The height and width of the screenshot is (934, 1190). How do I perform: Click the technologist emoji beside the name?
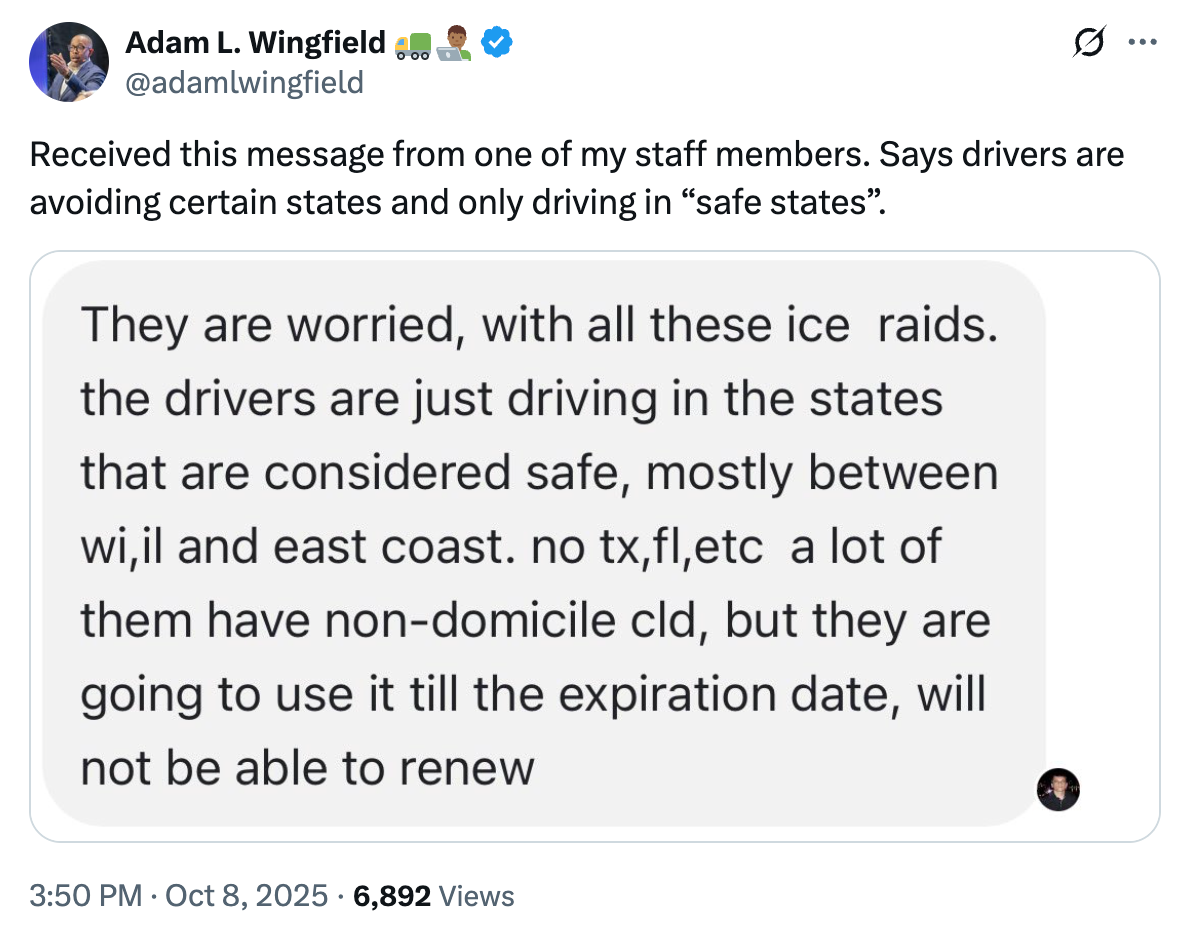coord(456,43)
